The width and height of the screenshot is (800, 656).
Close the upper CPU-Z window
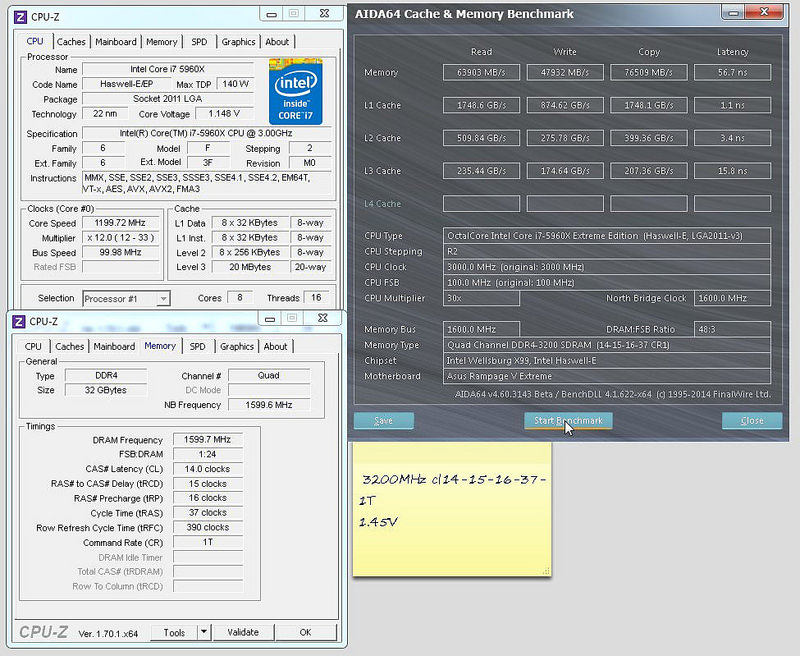tap(324, 14)
